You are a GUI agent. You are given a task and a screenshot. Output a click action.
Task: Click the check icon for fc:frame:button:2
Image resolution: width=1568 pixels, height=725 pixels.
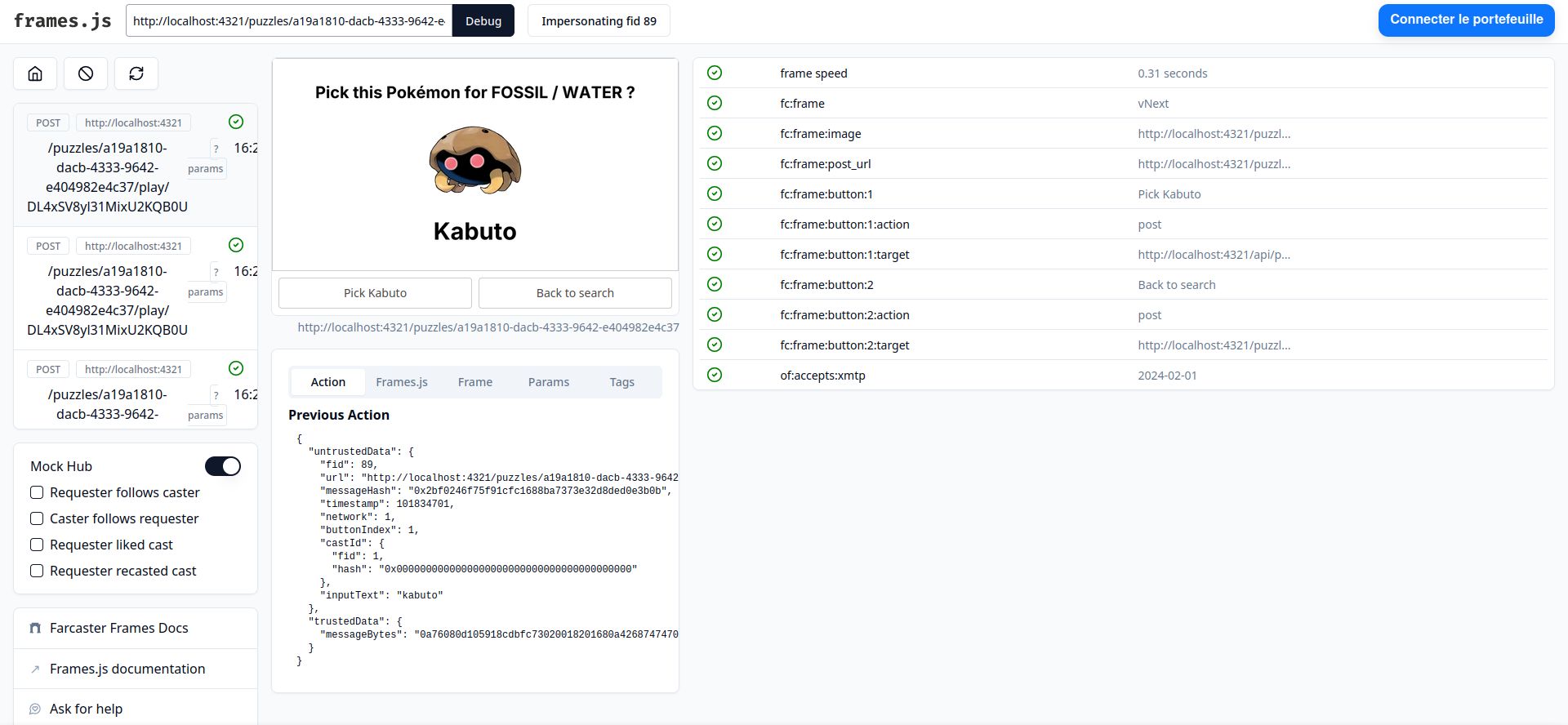[x=715, y=284]
